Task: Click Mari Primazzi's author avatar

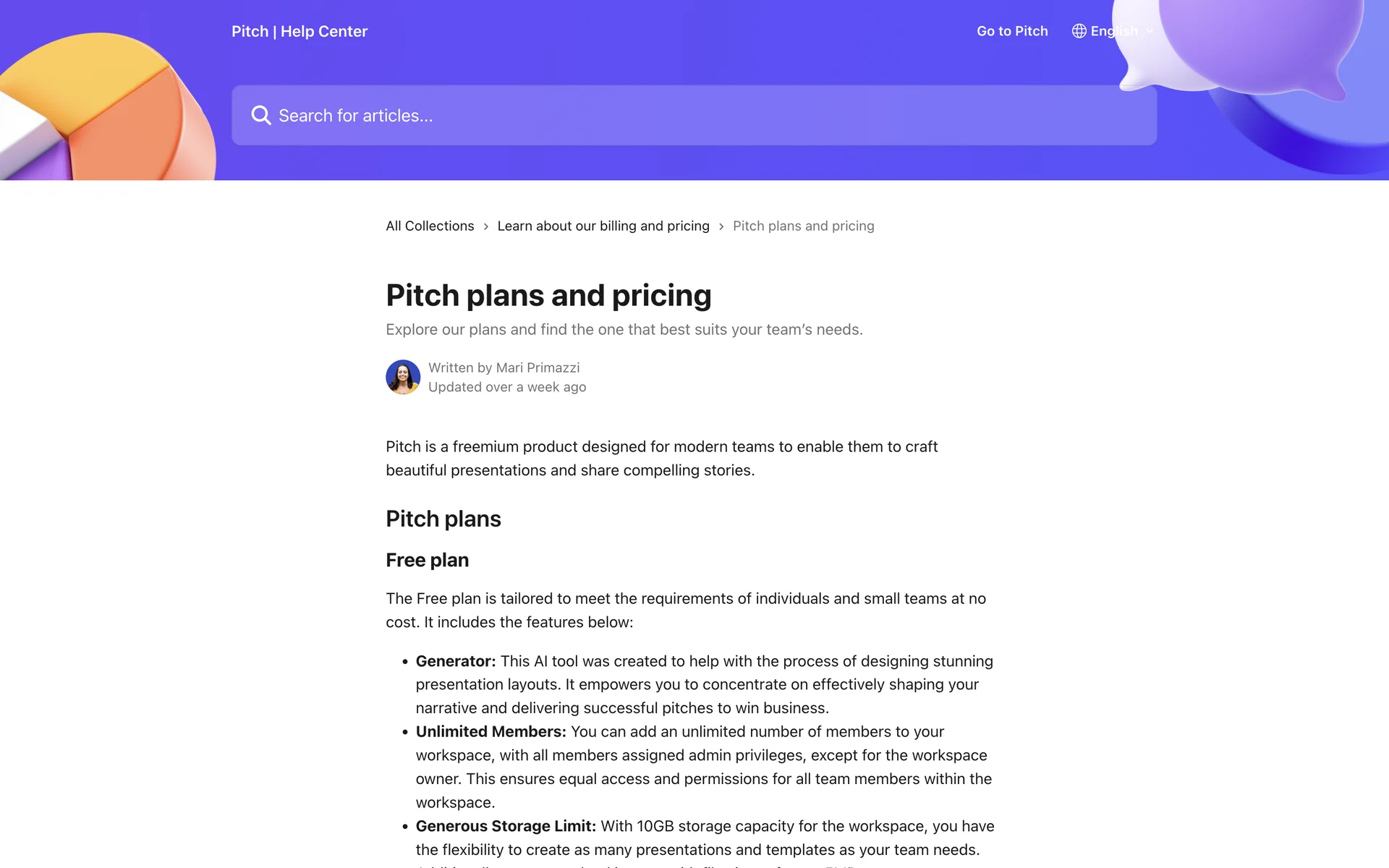Action: click(403, 377)
